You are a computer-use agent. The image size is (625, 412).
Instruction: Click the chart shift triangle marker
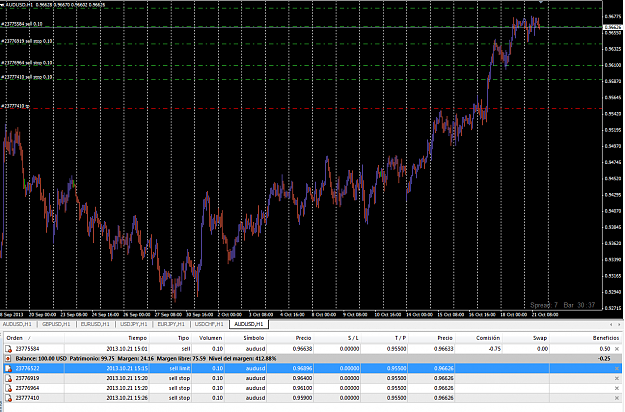pyautogui.click(x=540, y=2)
